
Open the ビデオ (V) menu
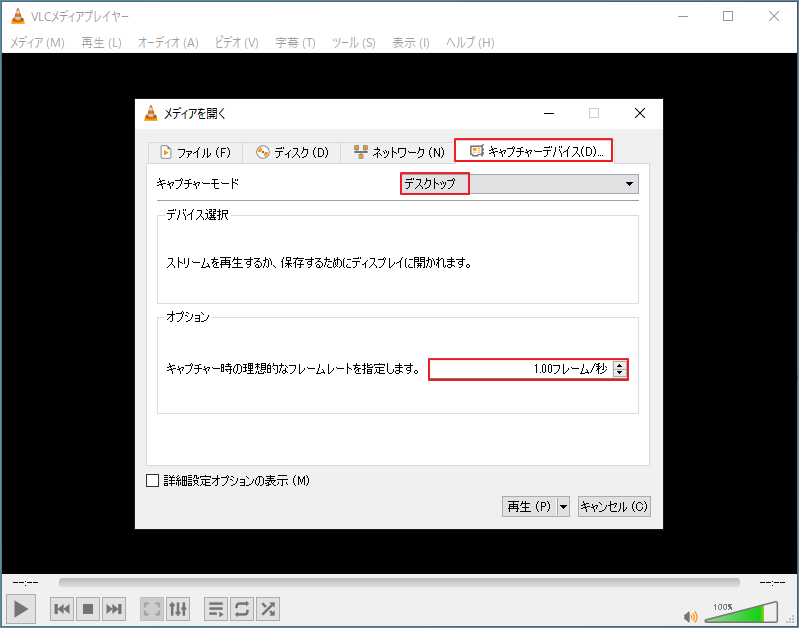[x=236, y=43]
